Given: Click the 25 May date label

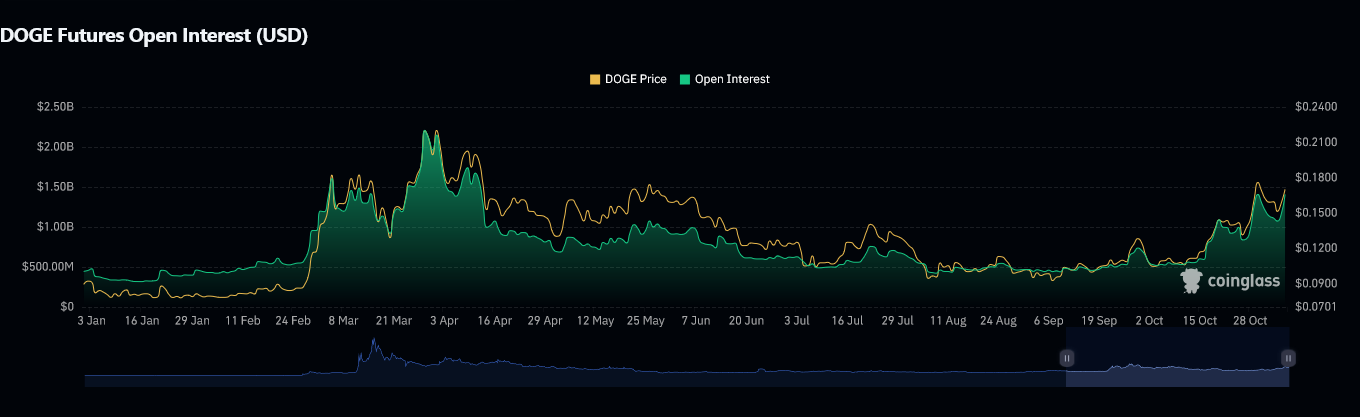Looking at the screenshot, I should (645, 321).
